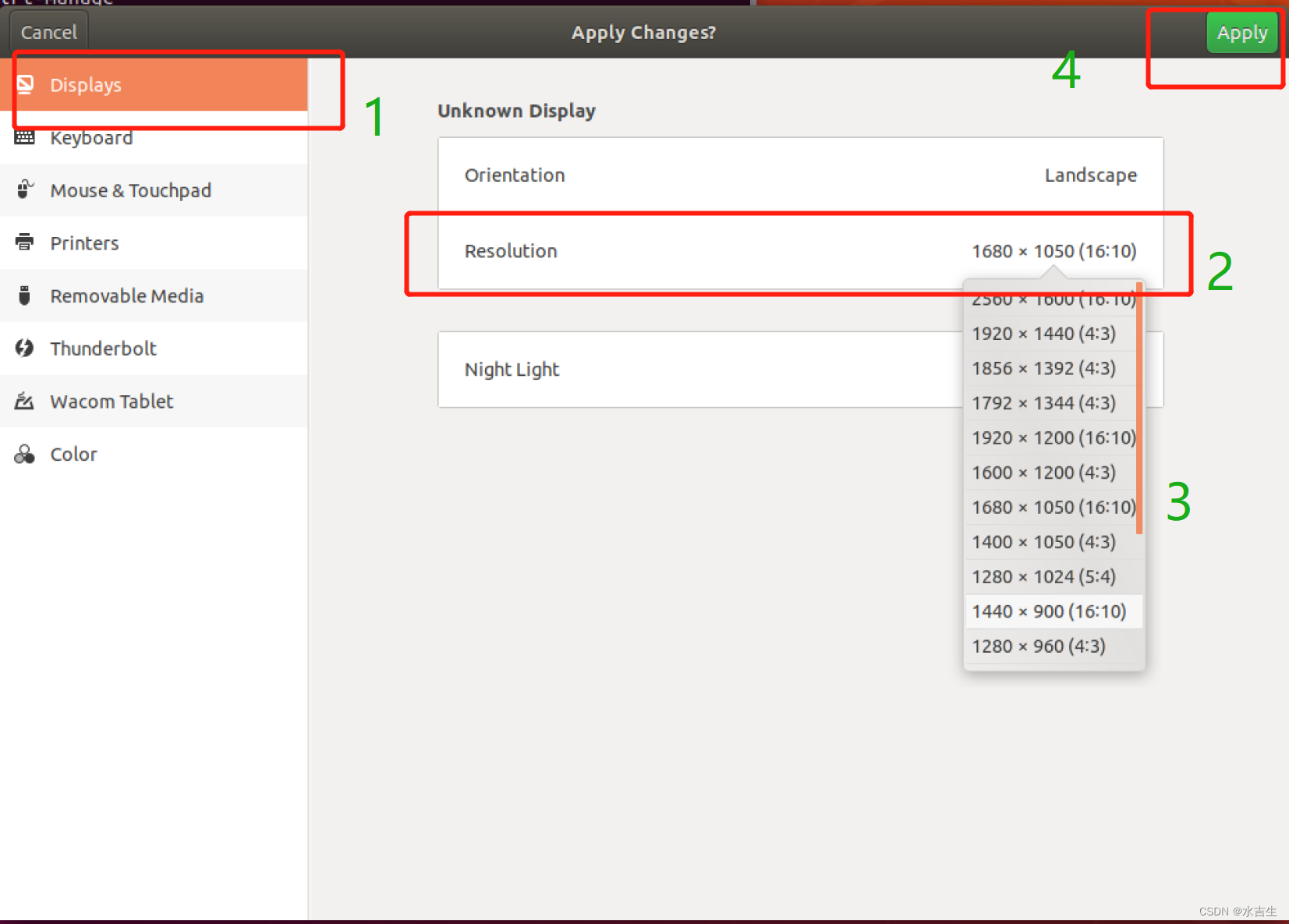Viewport: 1289px width, 924px height.
Task: Click the Wacom Tablet icon
Action: [26, 401]
